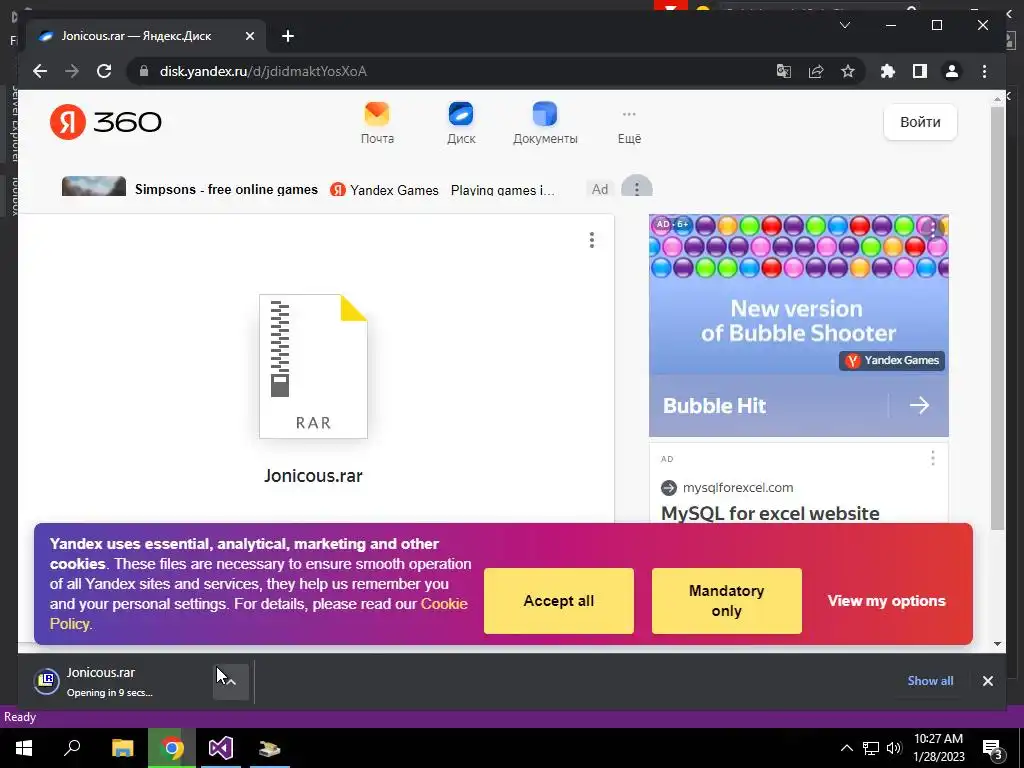
Task: Click the browser forward arrow
Action: pyautogui.click(x=72, y=71)
